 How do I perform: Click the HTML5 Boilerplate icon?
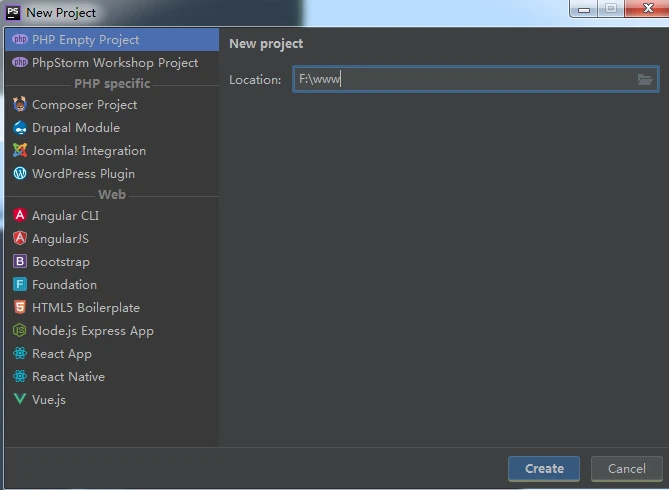point(20,308)
